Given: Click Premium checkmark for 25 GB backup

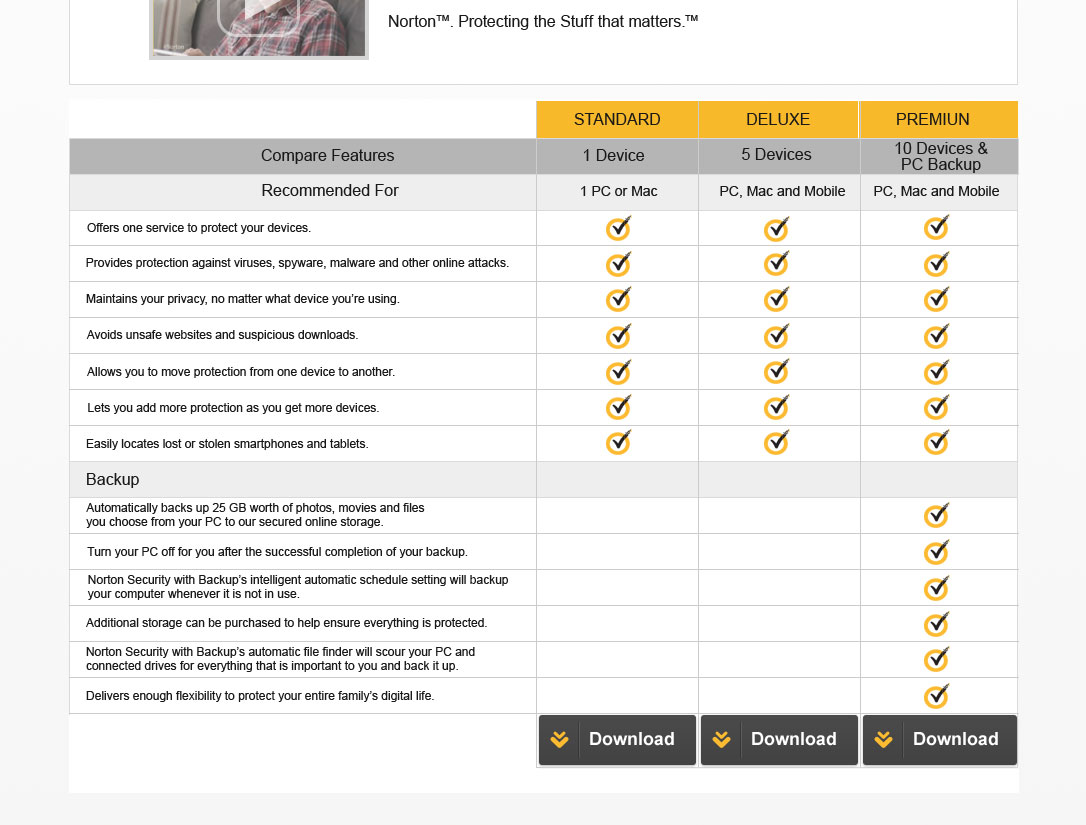Looking at the screenshot, I should (936, 516).
